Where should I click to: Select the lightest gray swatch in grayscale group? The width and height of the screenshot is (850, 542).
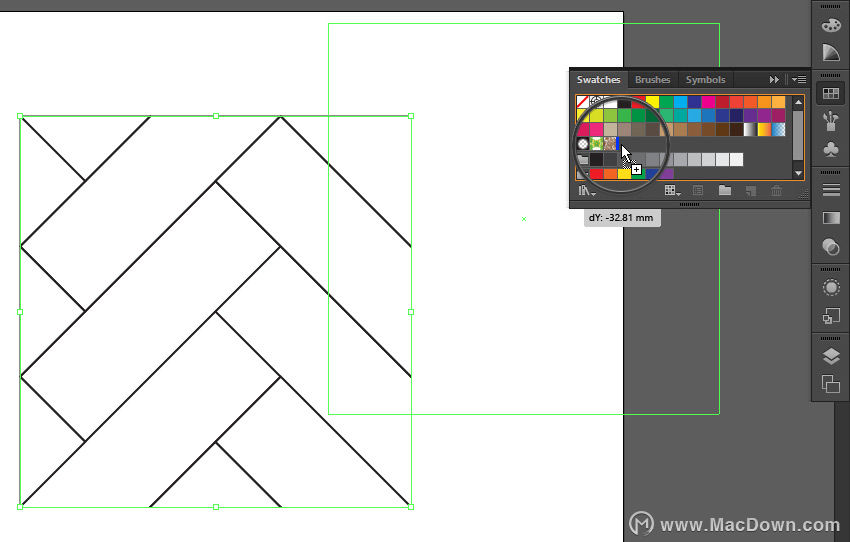pos(736,159)
